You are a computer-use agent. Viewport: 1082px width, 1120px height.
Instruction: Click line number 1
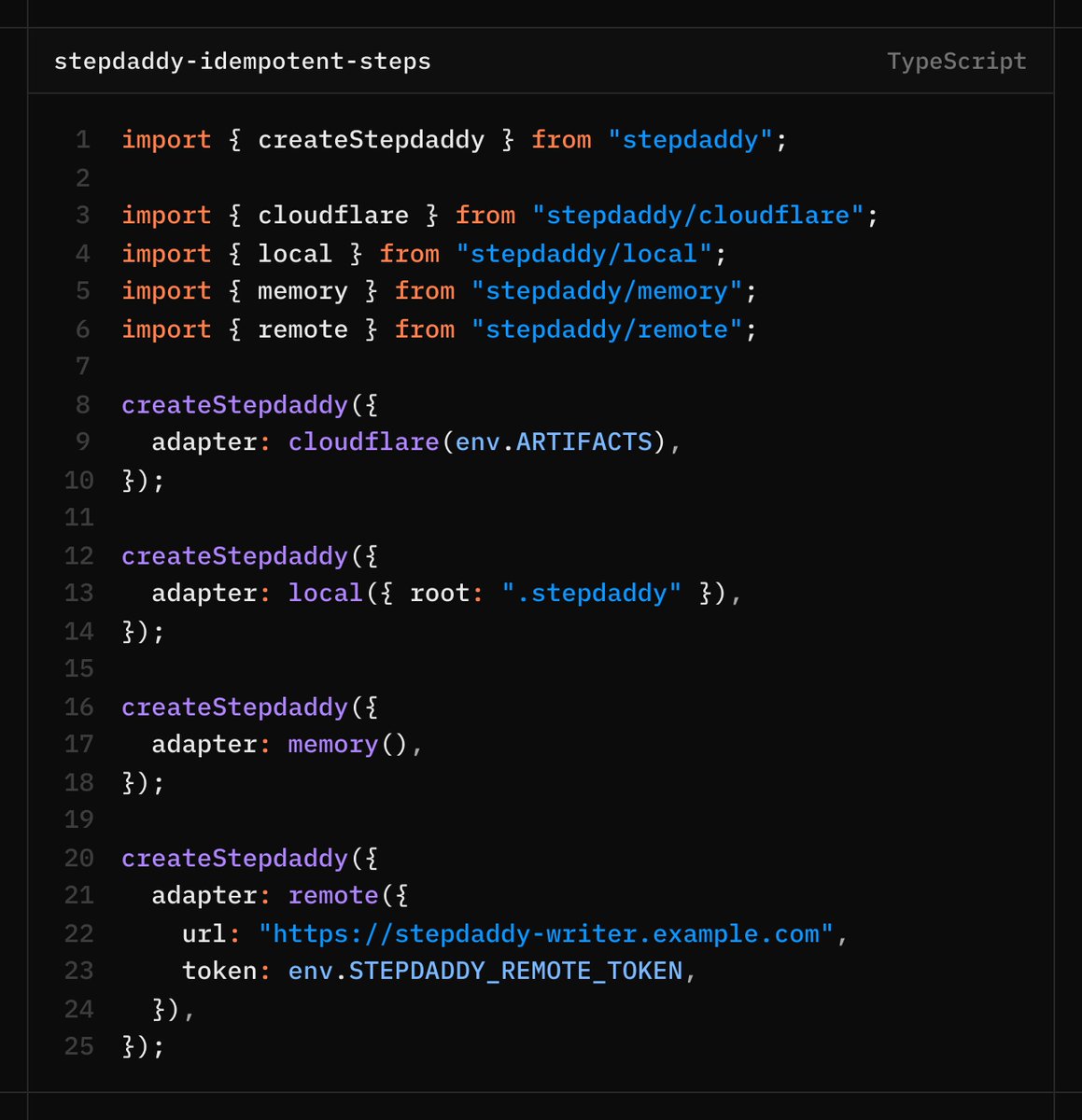click(83, 140)
